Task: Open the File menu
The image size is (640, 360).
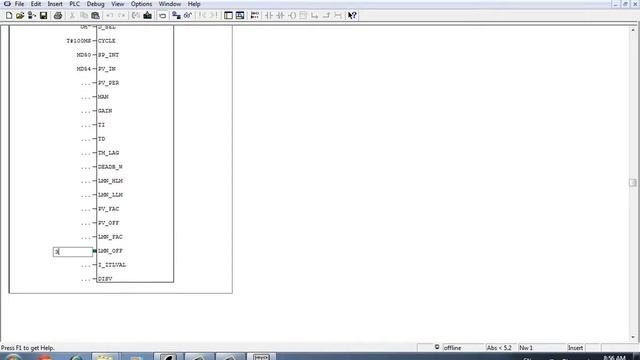Action: (x=19, y=4)
